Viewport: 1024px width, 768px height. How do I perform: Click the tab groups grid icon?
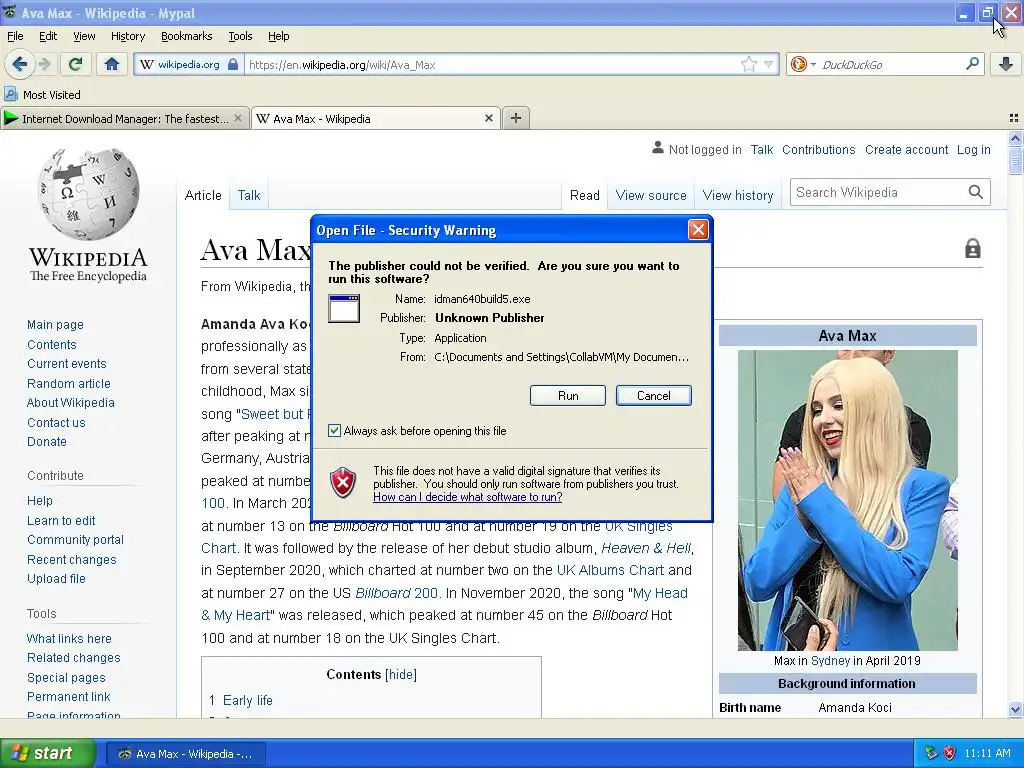click(x=1014, y=118)
